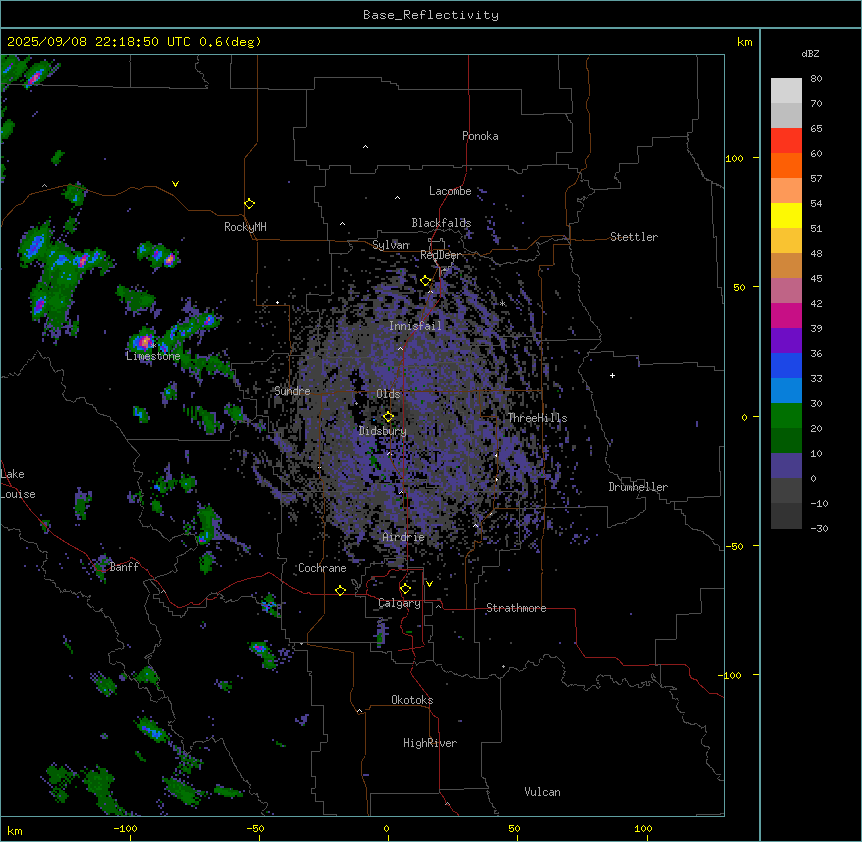The width and height of the screenshot is (862, 842).
Task: Click the RockyMH label
Action: 245,227
